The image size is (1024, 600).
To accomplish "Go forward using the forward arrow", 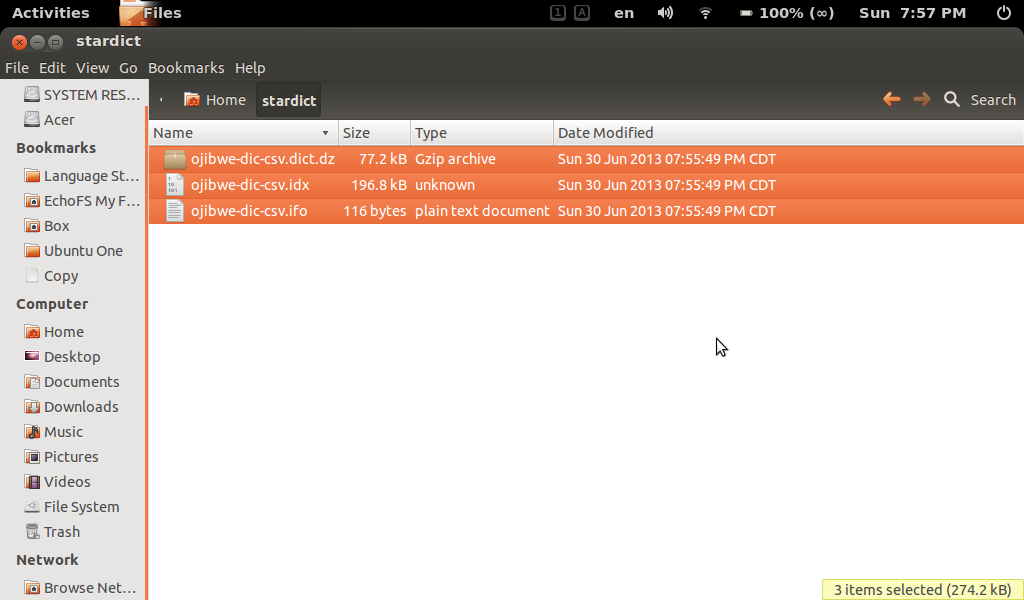I will [x=920, y=99].
